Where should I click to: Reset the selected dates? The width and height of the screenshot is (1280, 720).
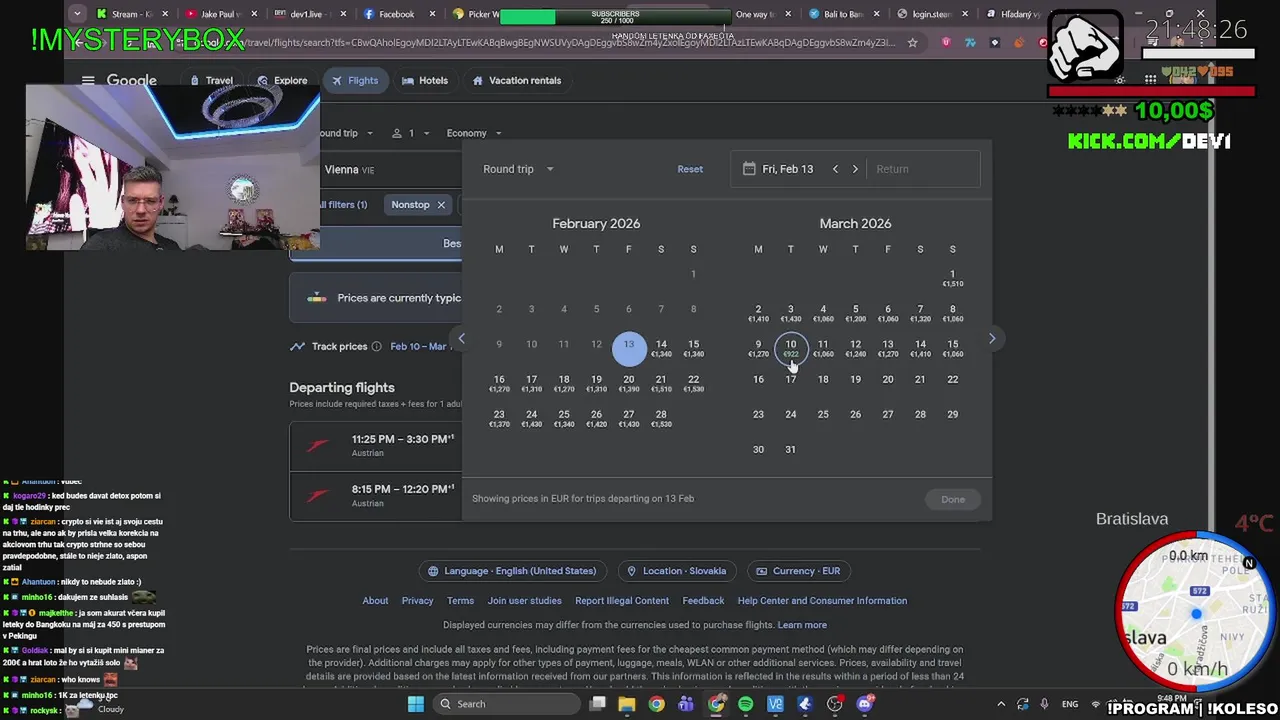click(690, 169)
